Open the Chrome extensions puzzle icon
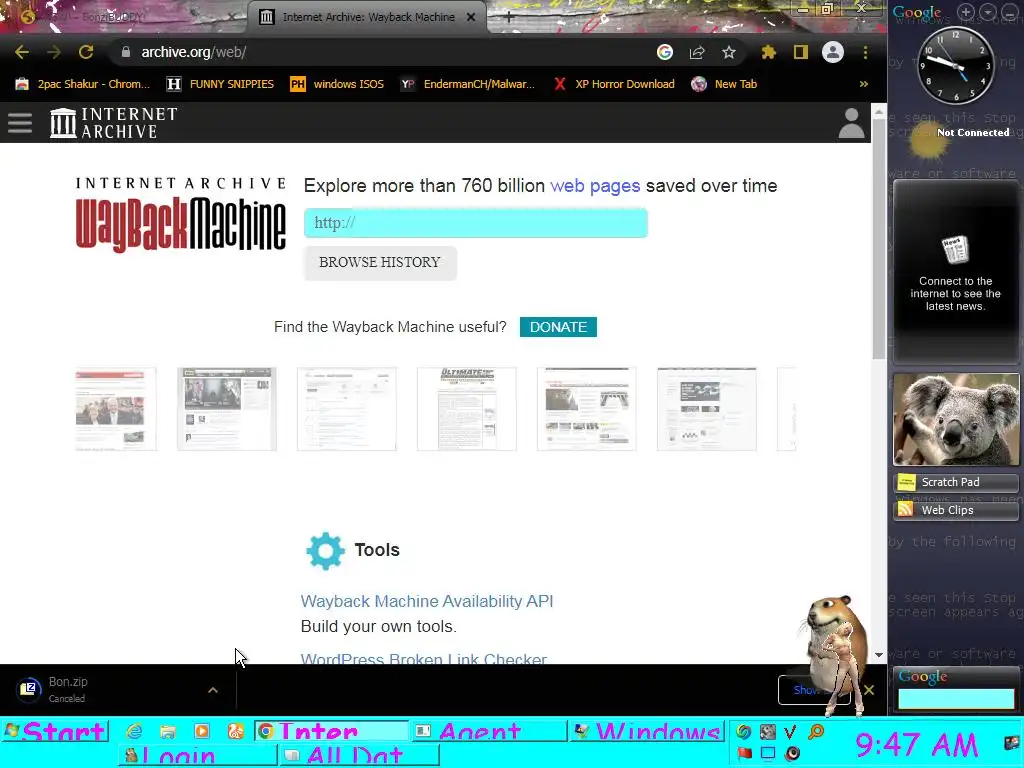The image size is (1024, 768). click(x=769, y=52)
